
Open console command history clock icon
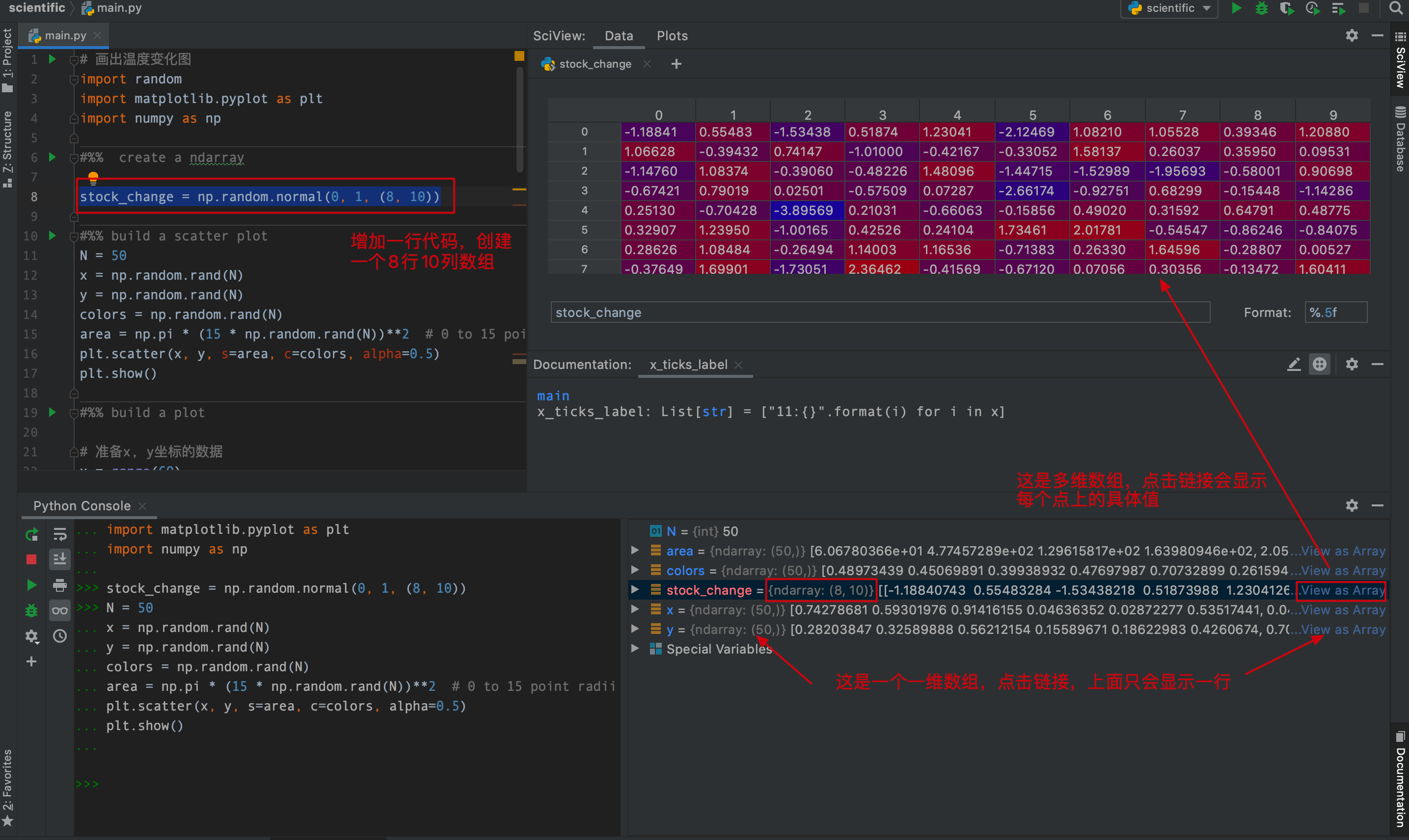pos(59,636)
